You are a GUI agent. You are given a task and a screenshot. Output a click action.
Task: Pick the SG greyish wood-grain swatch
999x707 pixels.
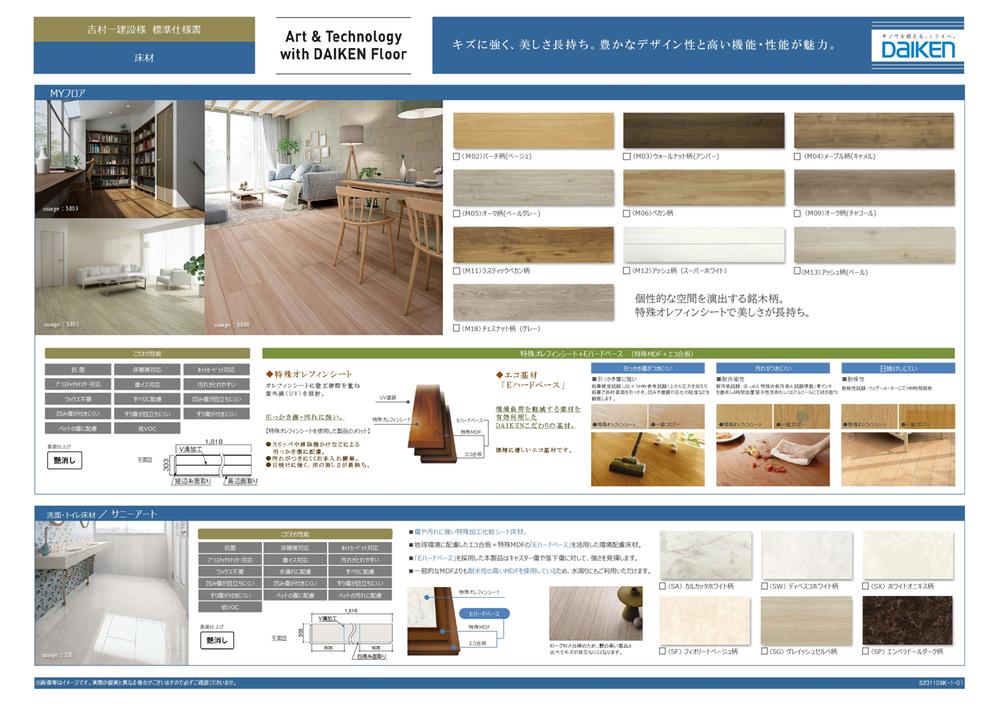(807, 621)
